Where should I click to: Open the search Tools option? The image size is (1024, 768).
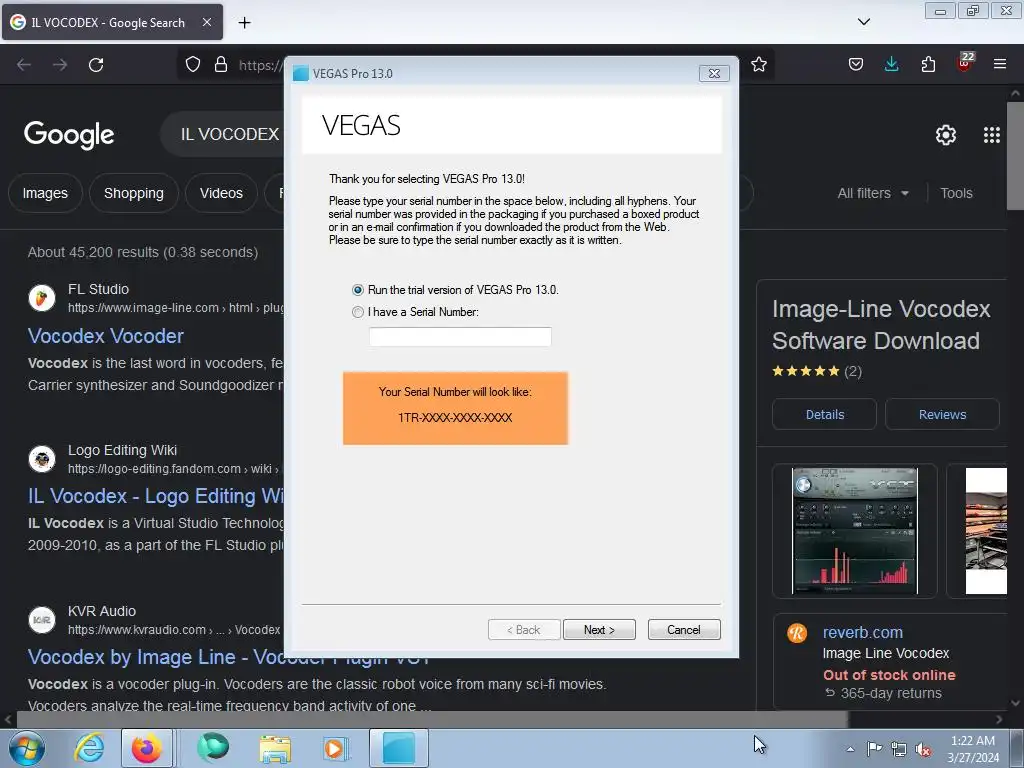(x=956, y=193)
